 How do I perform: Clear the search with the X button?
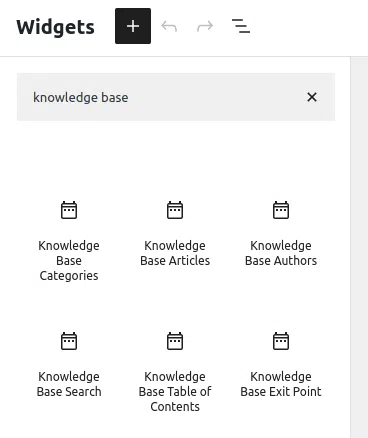pyautogui.click(x=312, y=97)
